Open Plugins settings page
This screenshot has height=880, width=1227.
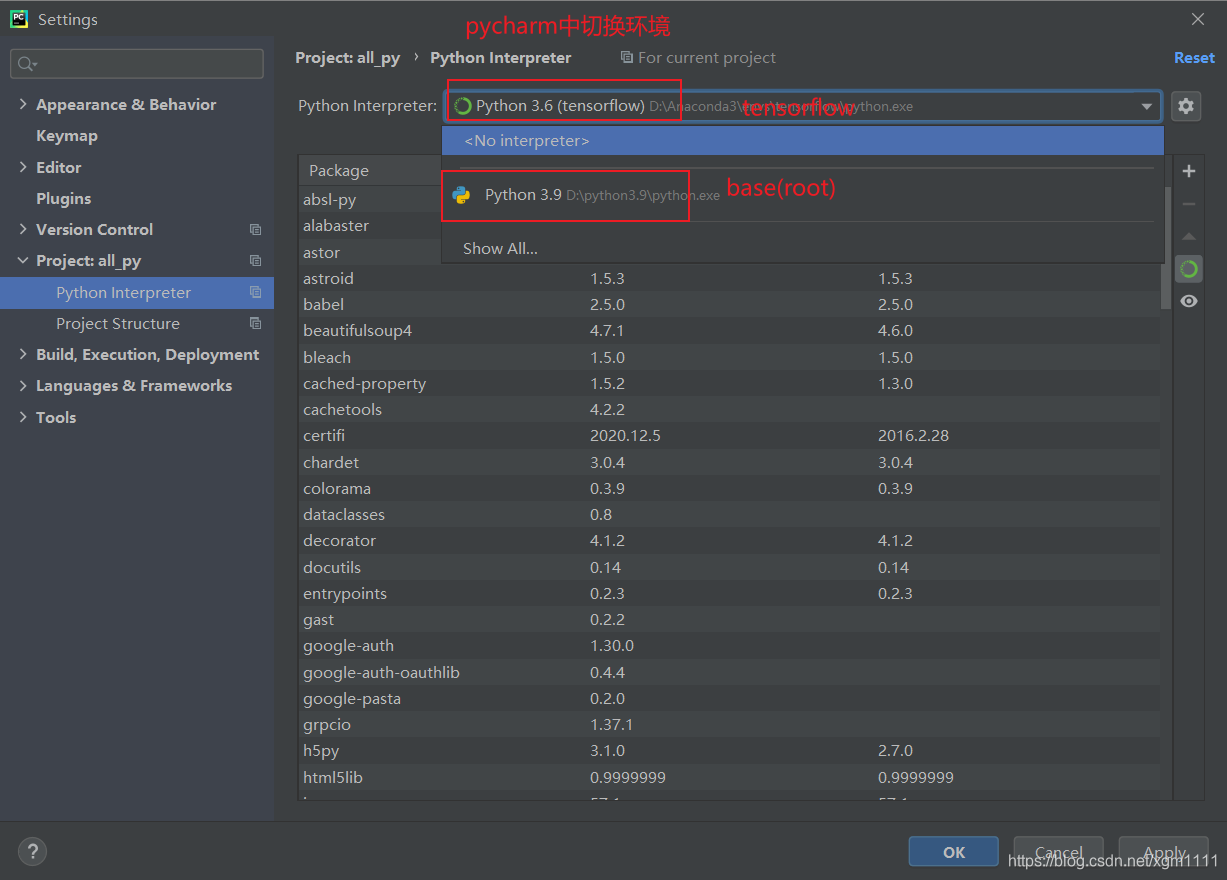pos(64,199)
